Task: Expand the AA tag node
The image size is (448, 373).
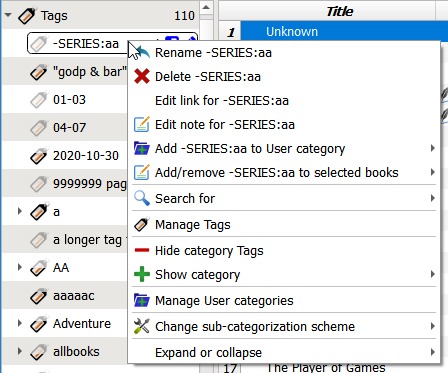Action: point(20,267)
